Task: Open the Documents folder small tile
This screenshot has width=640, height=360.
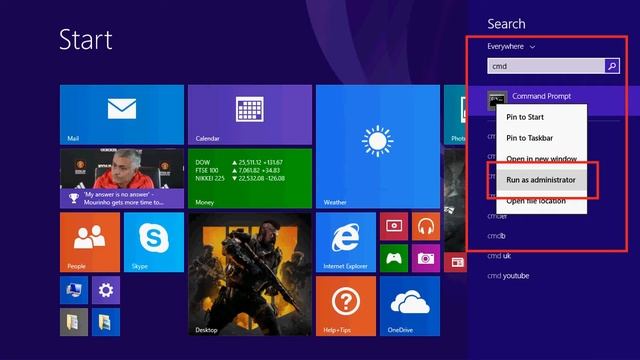Action: [x=74, y=322]
